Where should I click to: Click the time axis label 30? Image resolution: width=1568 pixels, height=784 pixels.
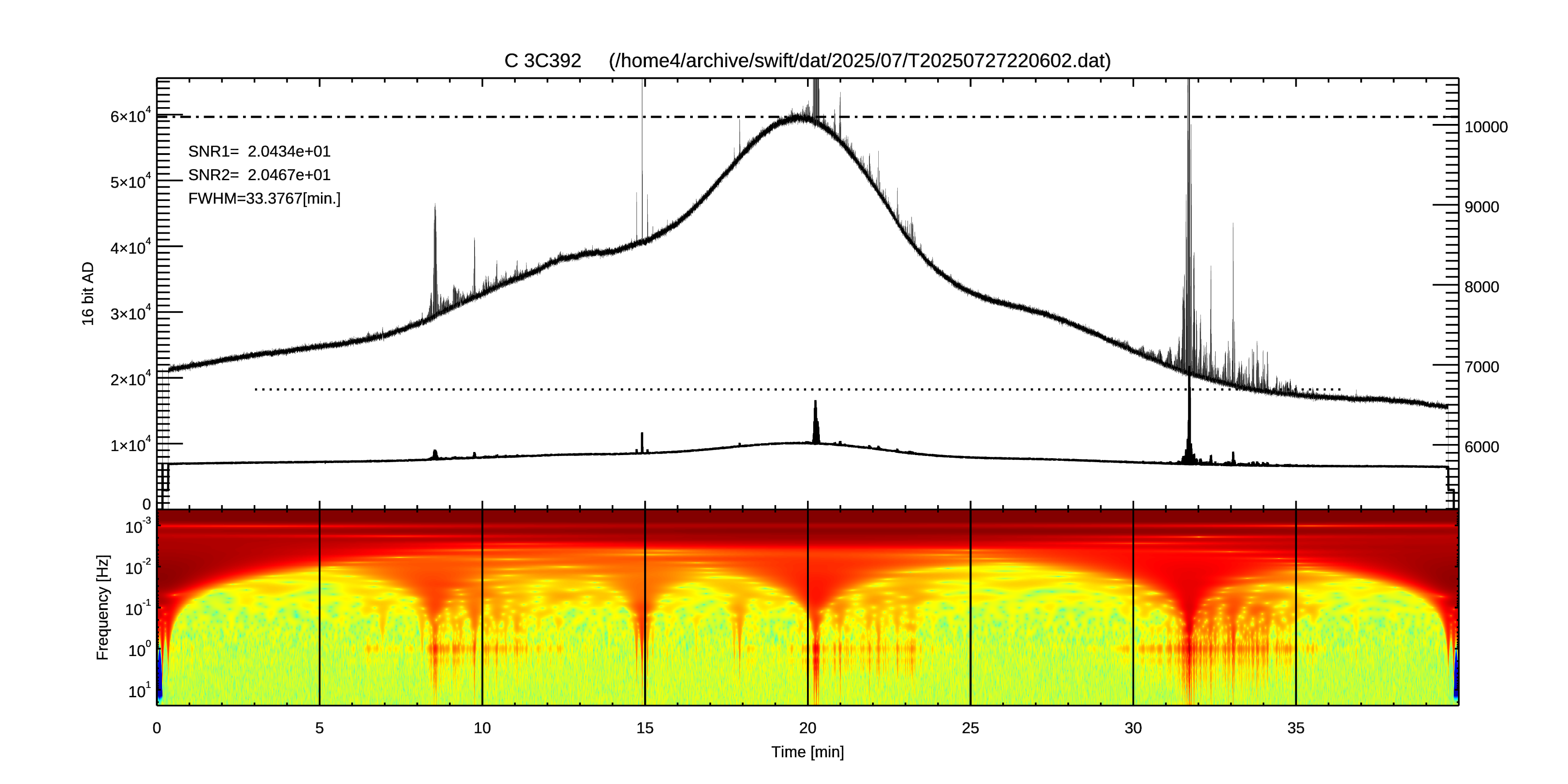tap(1133, 728)
